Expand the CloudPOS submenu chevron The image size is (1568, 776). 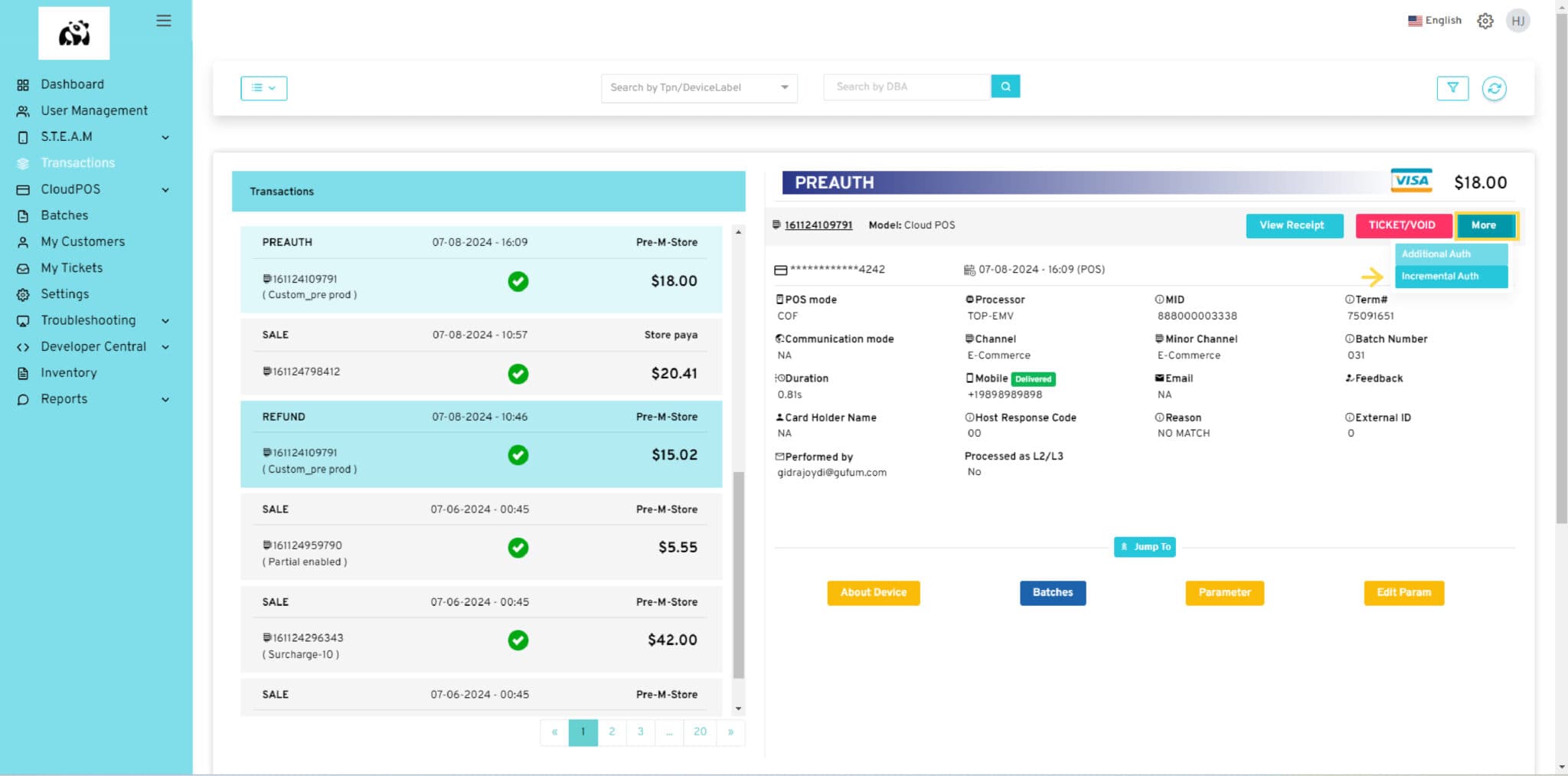(165, 189)
